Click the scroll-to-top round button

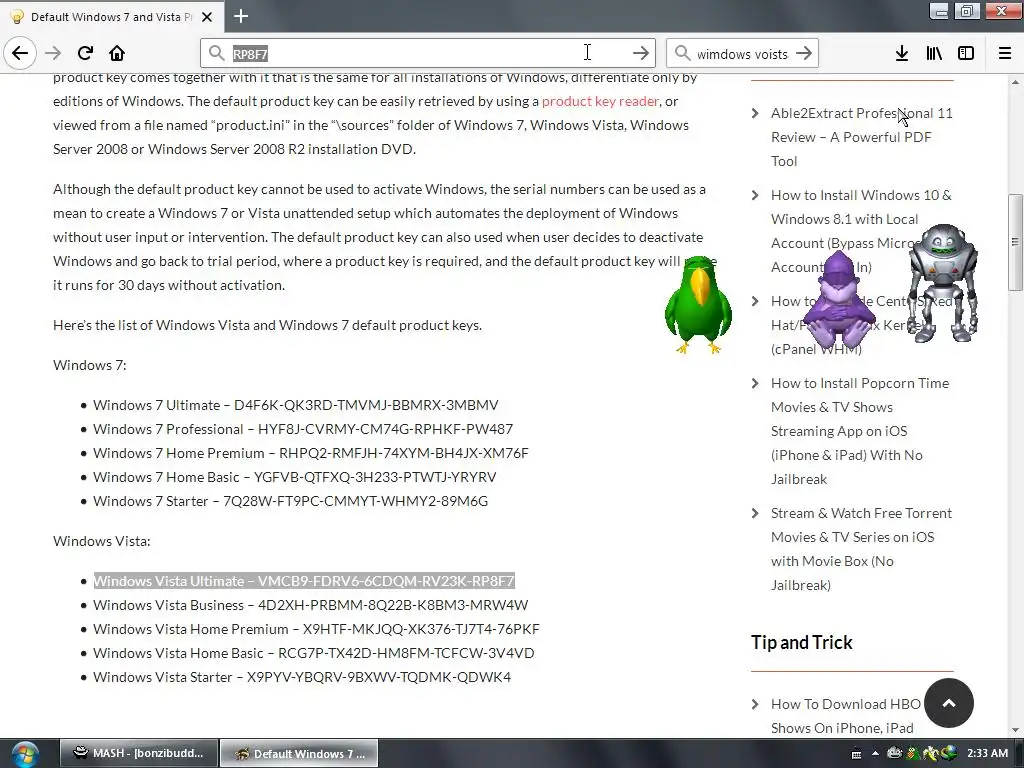click(949, 703)
